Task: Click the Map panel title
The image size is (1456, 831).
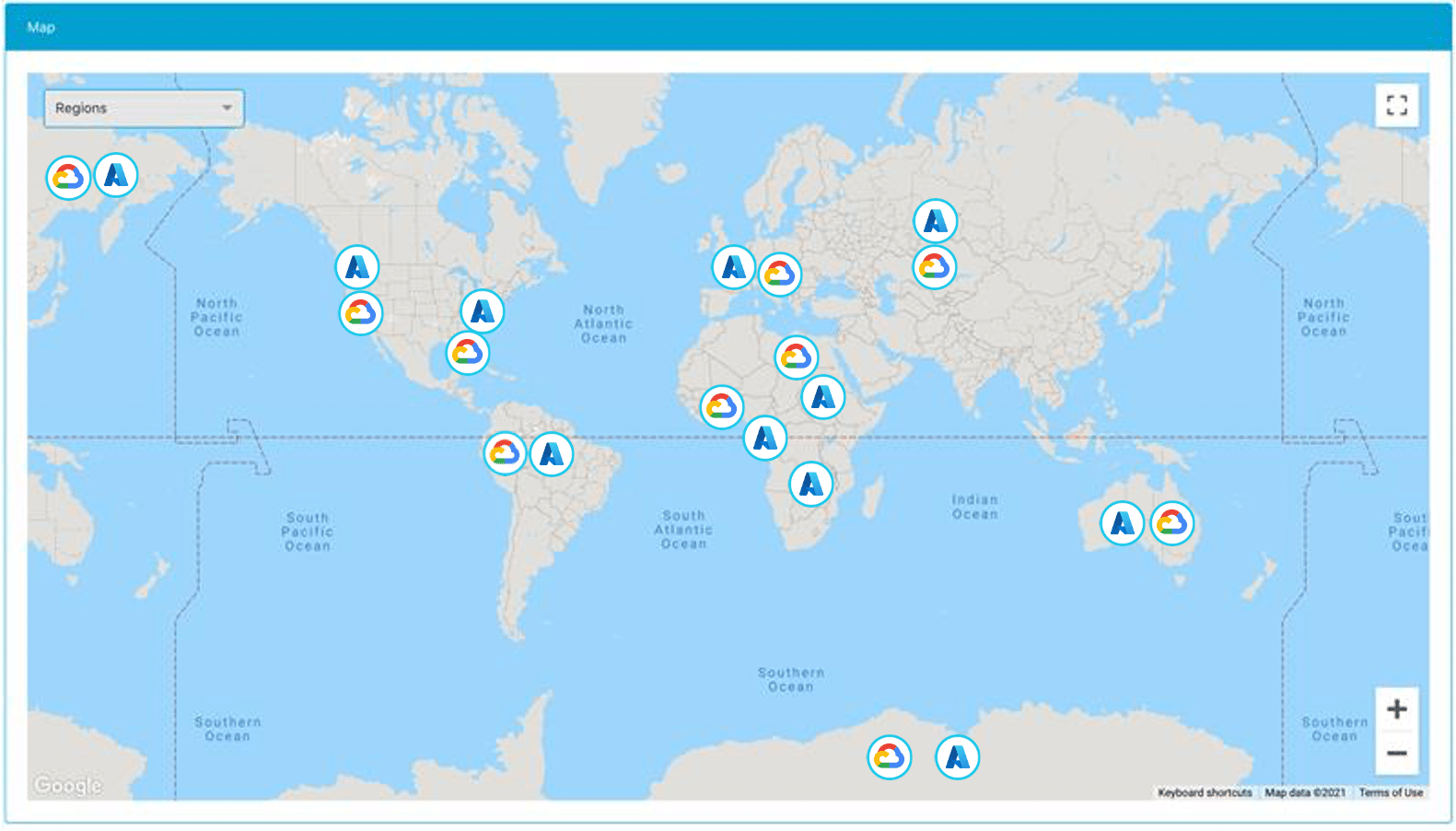Action: (41, 28)
